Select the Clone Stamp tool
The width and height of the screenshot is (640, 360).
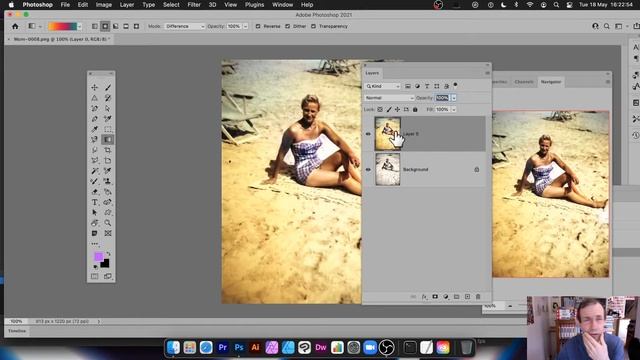(108, 181)
